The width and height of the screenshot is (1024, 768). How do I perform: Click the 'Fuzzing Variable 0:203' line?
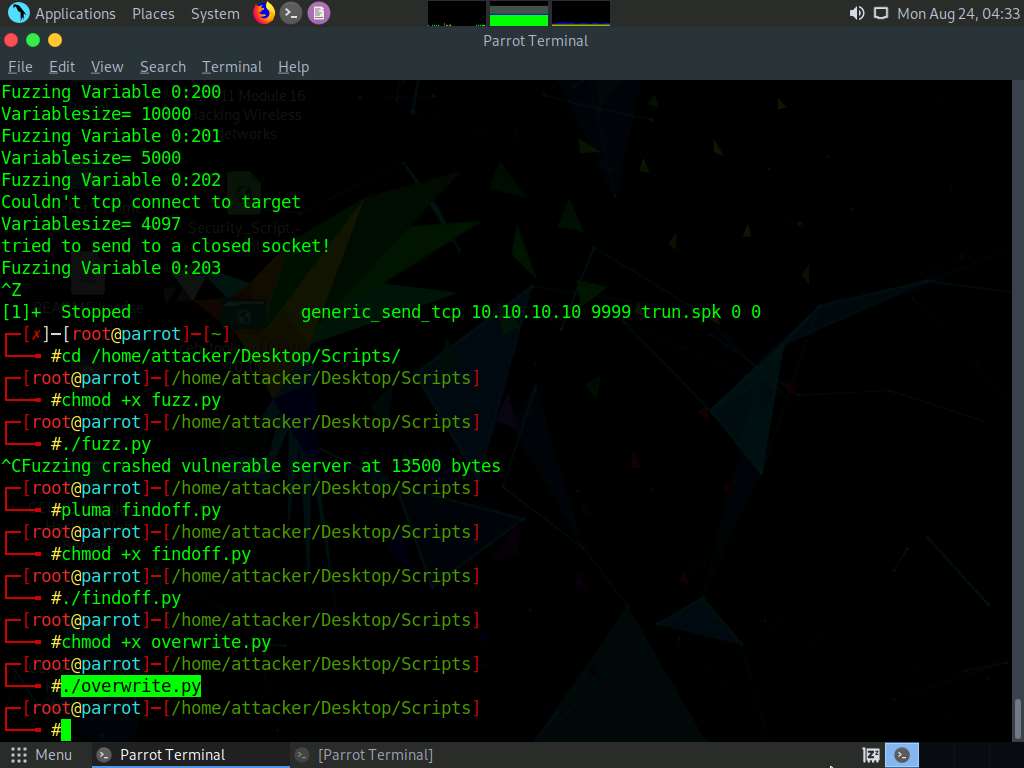[x=111, y=268]
